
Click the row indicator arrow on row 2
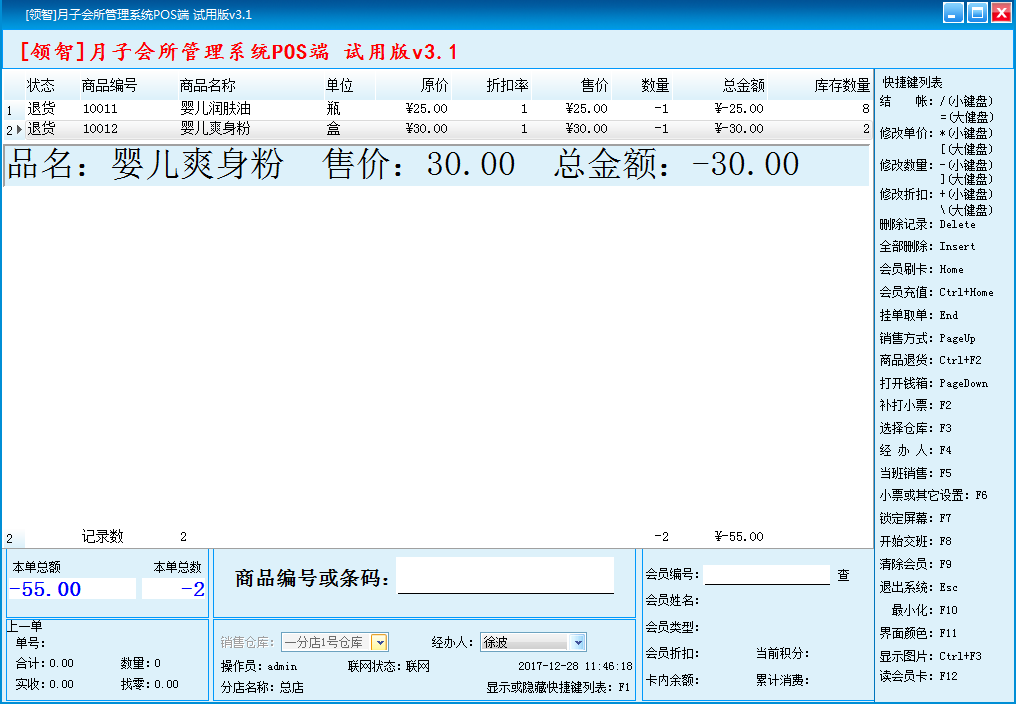19,130
